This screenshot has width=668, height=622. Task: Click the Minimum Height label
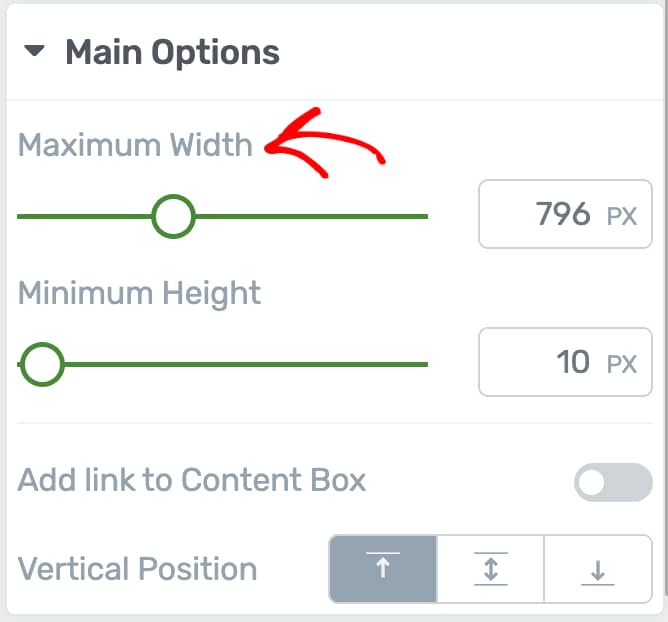click(139, 293)
